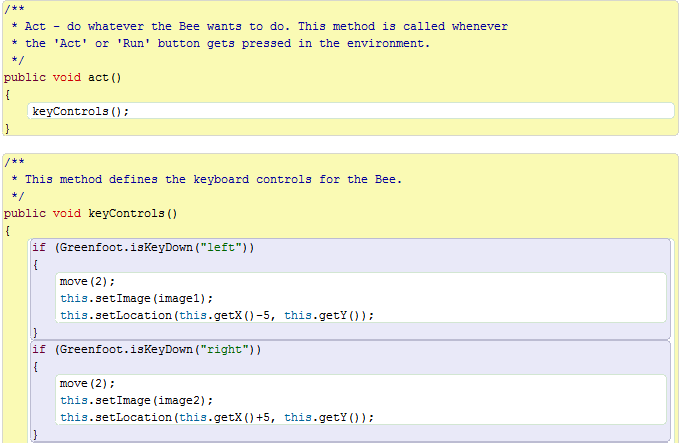Click the setLocation line with getX()+5
Screen dimensions: 681x443
(x=217, y=417)
